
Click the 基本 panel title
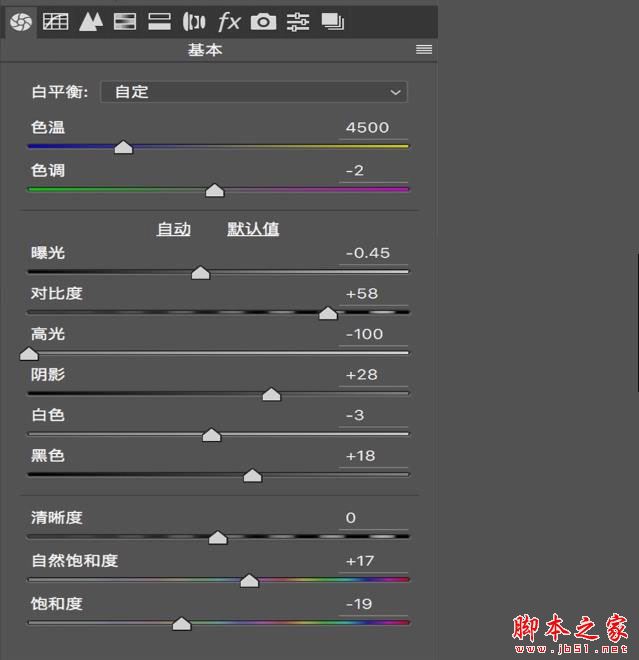(205, 50)
